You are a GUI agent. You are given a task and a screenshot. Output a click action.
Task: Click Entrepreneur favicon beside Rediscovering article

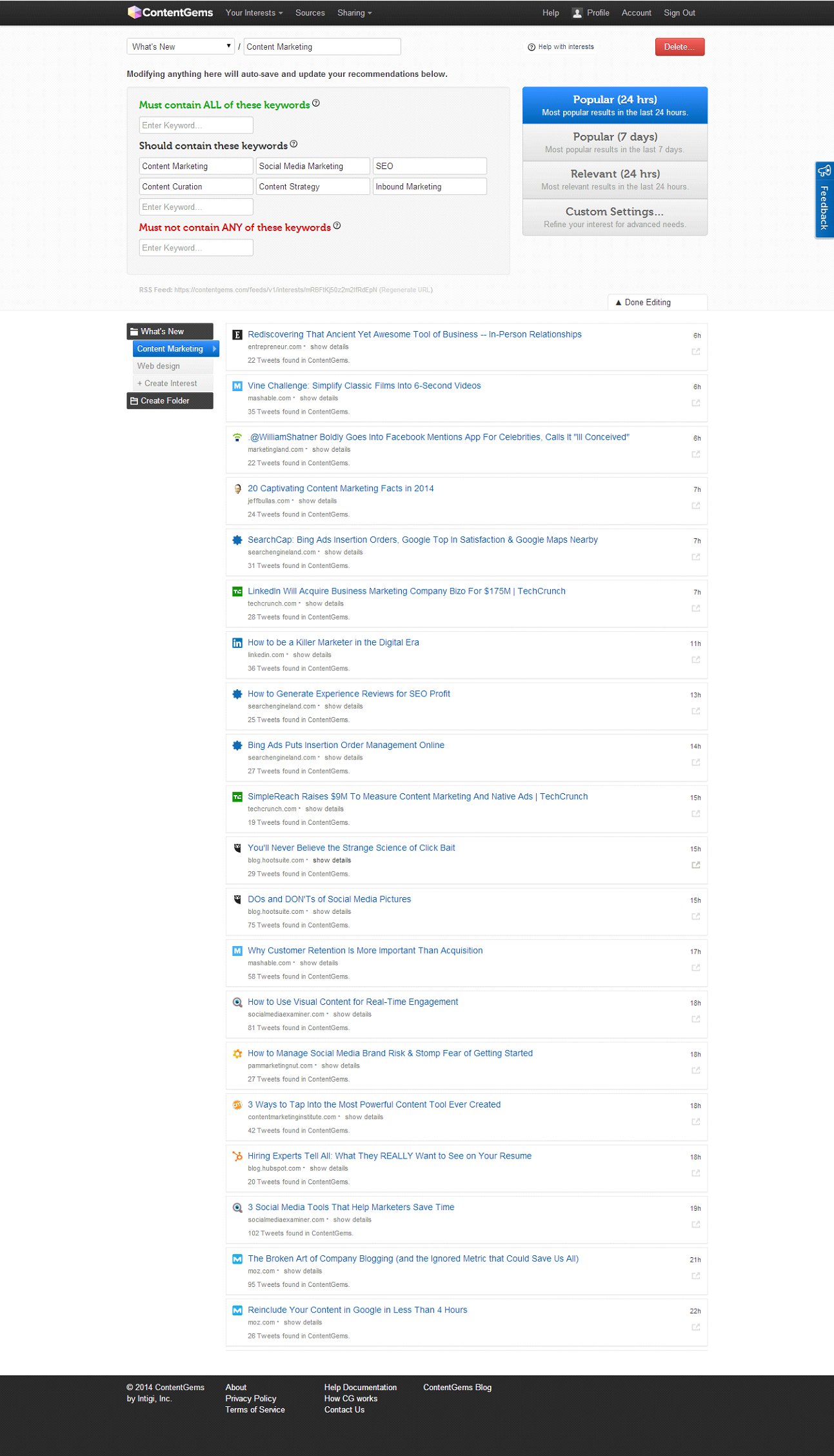(237, 334)
